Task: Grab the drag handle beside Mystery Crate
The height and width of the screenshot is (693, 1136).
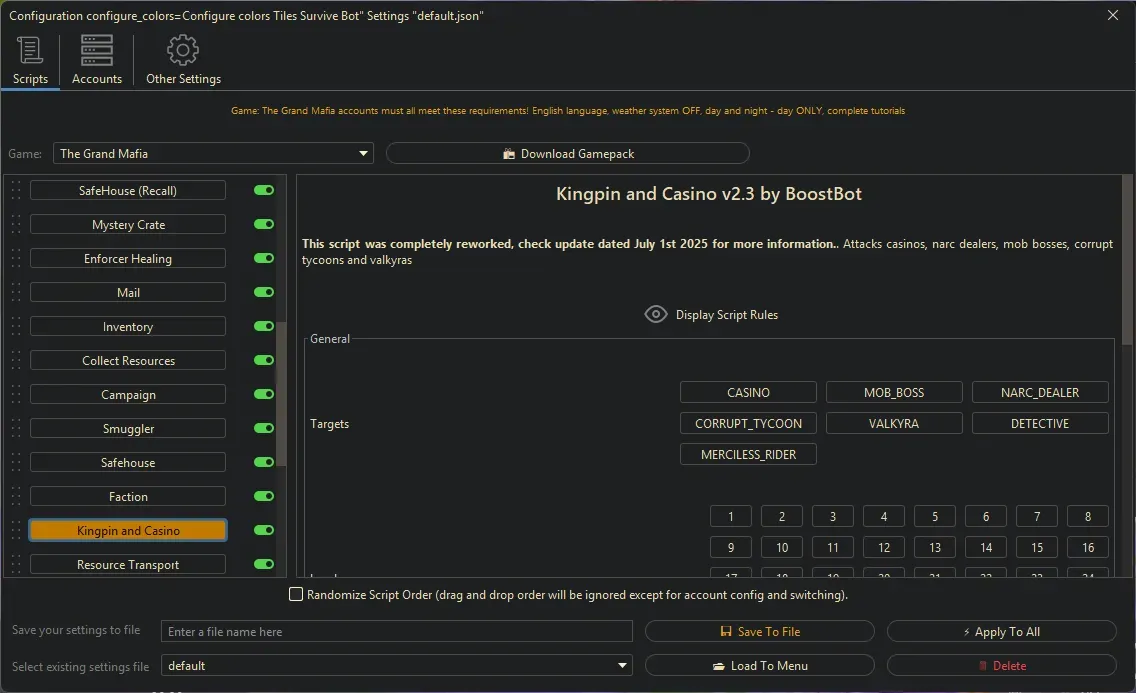Action: click(16, 224)
